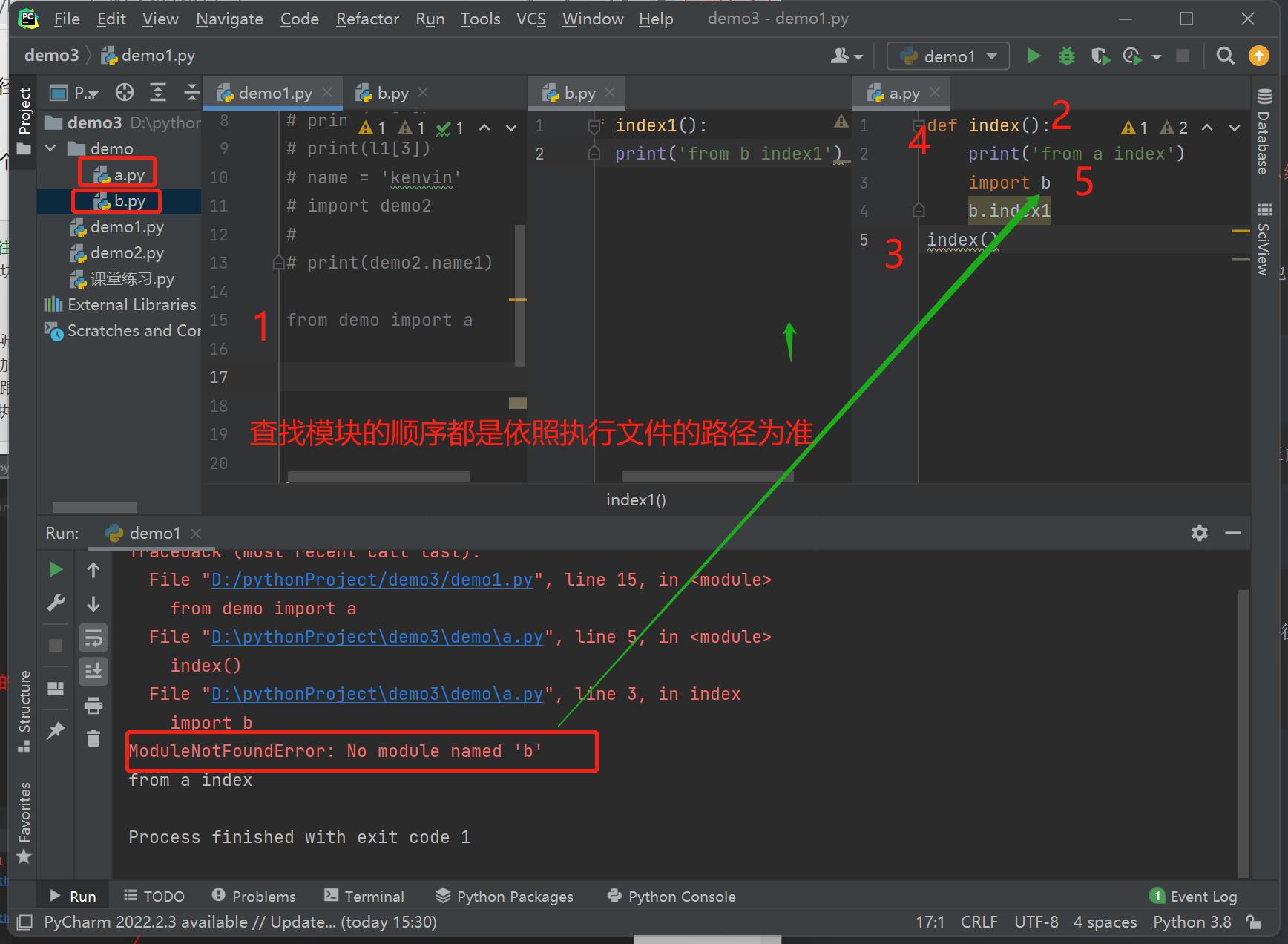This screenshot has width=1288, height=944.
Task: Open the Python 3.8 interpreter selector
Action: click(1192, 922)
